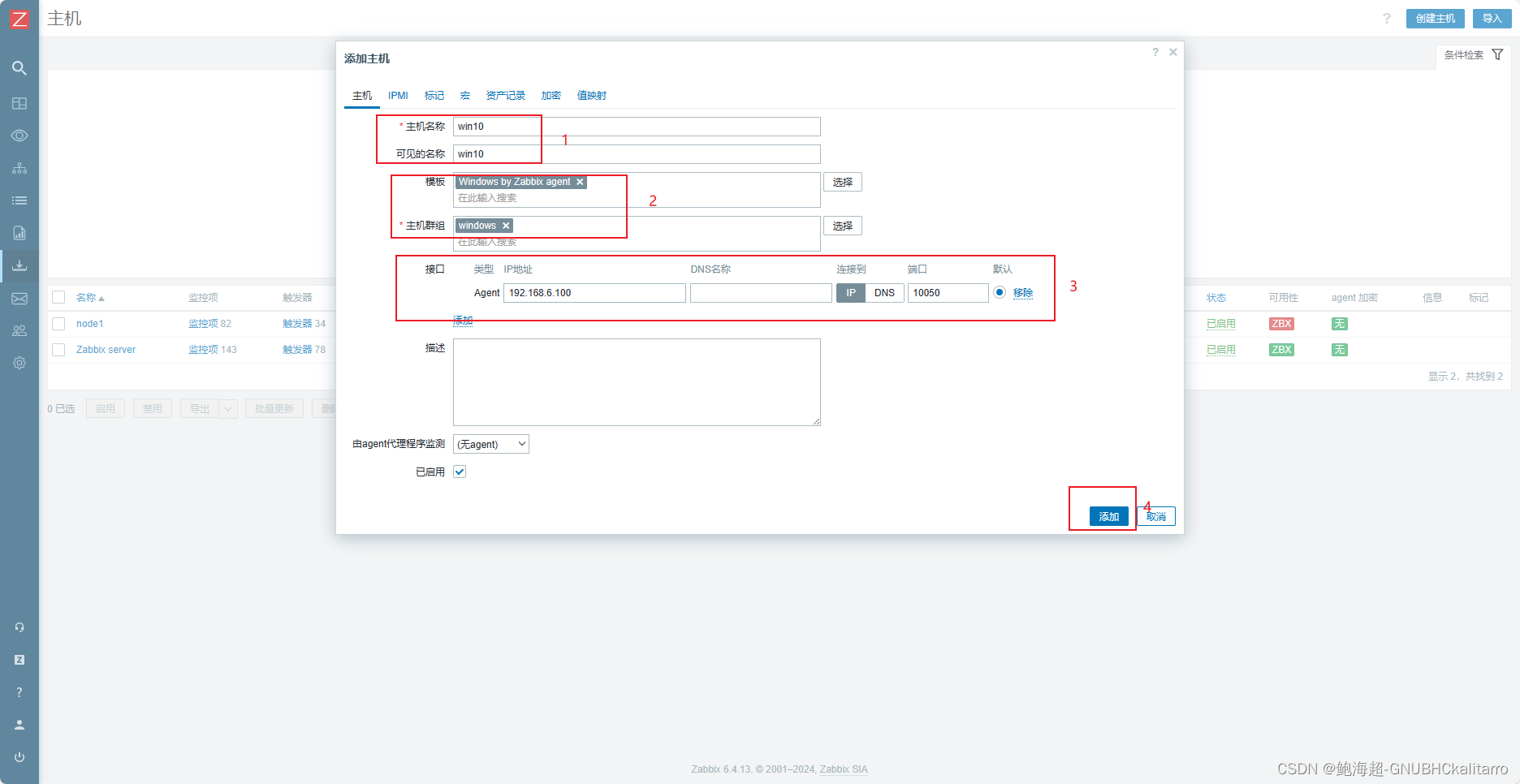Open the export format dropdown arrow

point(228,408)
